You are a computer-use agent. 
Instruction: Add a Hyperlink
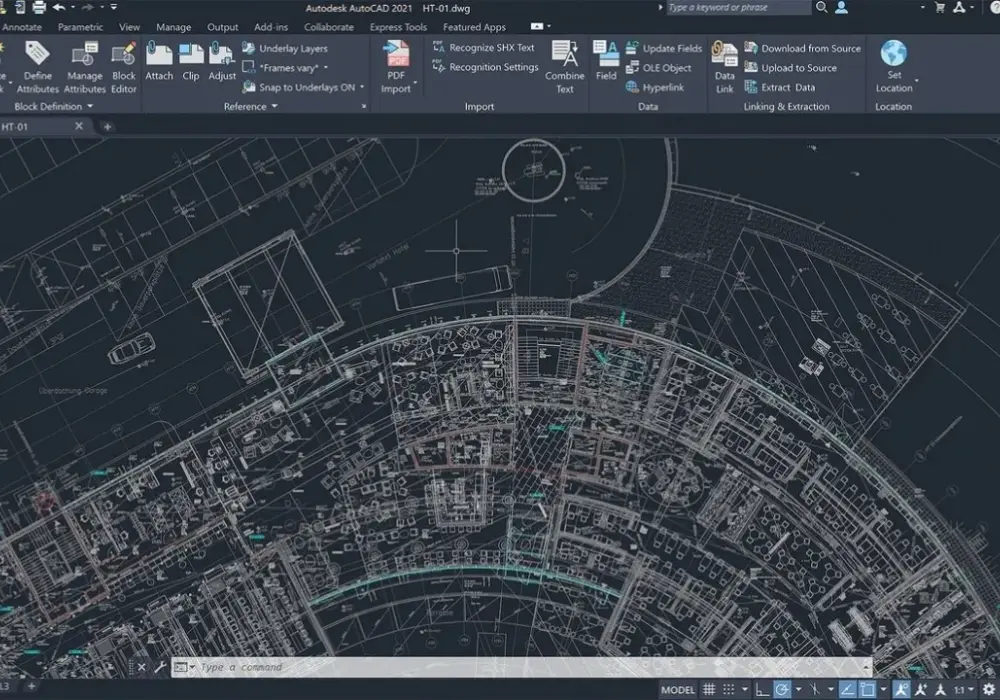(x=655, y=87)
